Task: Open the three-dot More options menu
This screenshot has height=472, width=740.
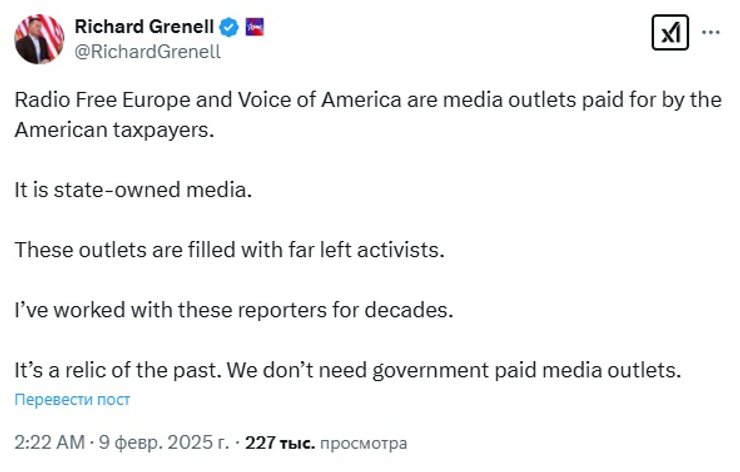Action: pyautogui.click(x=711, y=33)
